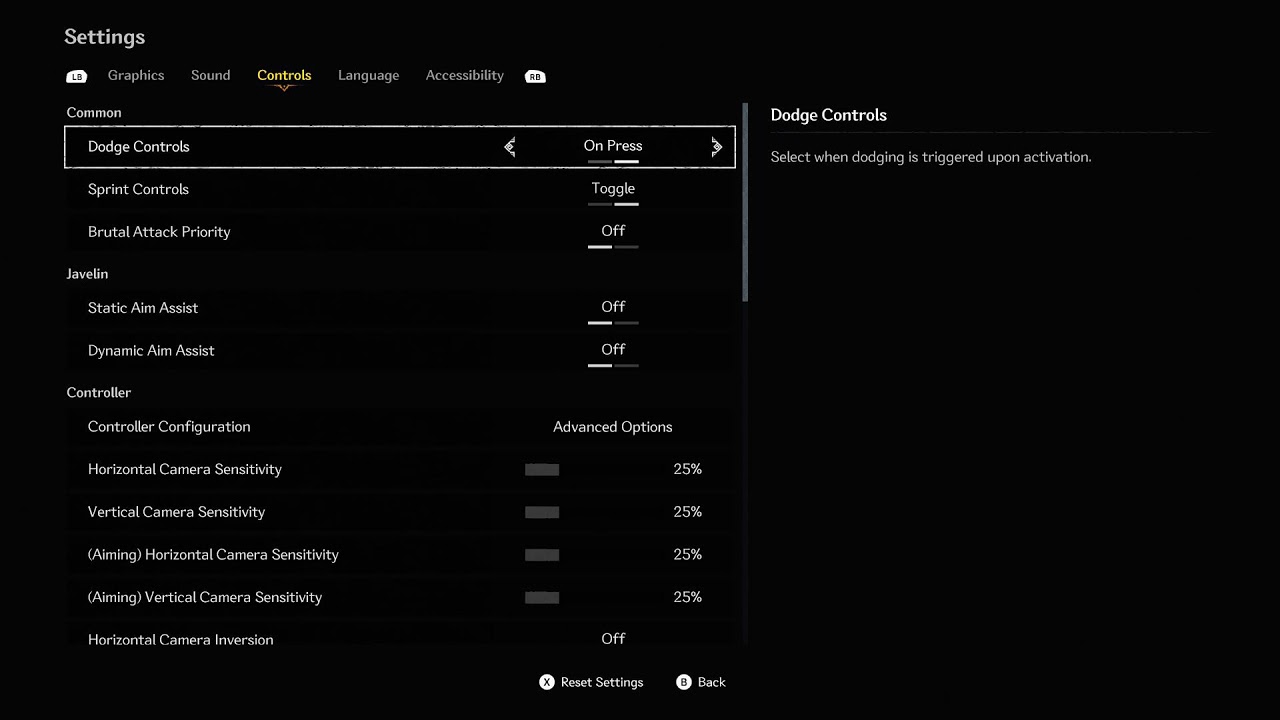Click the LB bumper icon

click(76, 76)
